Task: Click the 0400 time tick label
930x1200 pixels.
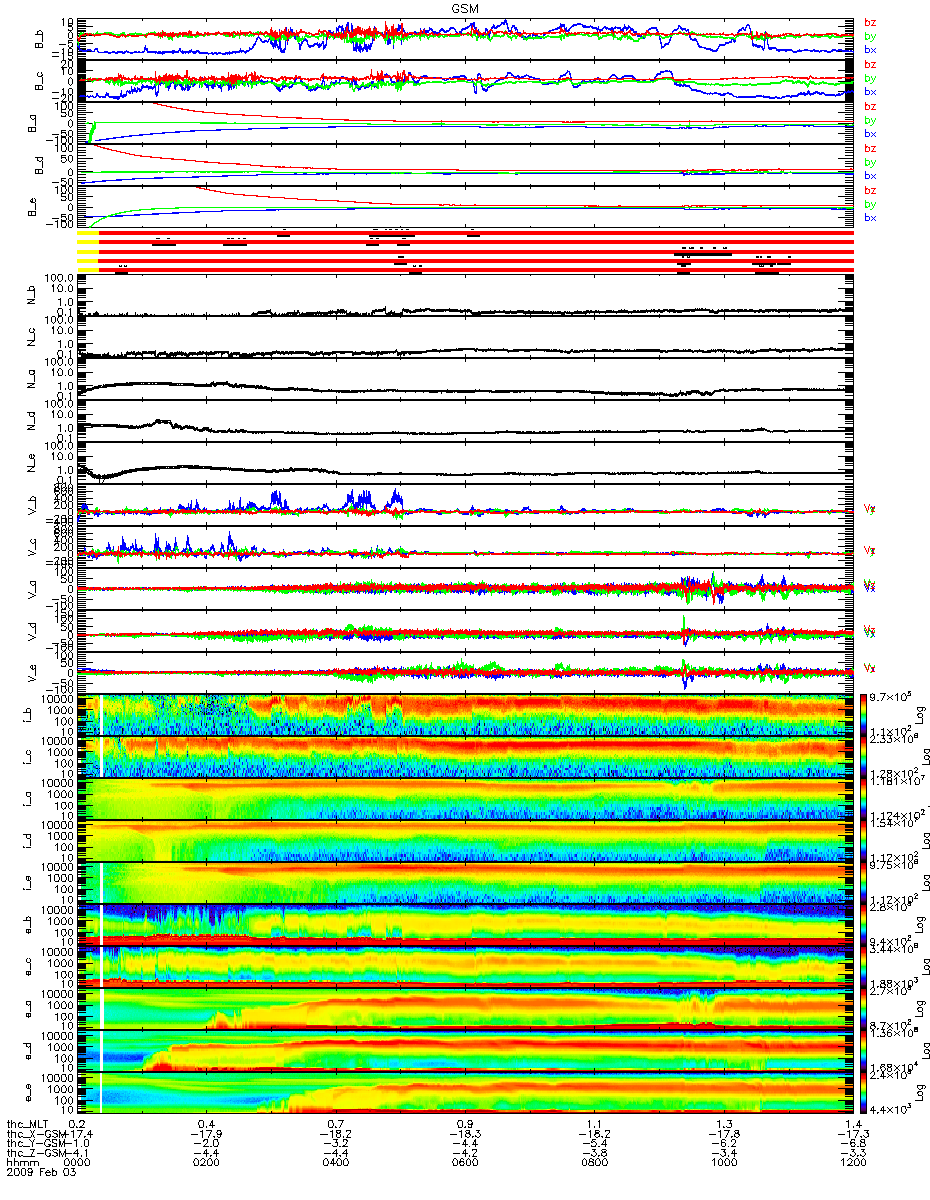Action: (x=336, y=1163)
